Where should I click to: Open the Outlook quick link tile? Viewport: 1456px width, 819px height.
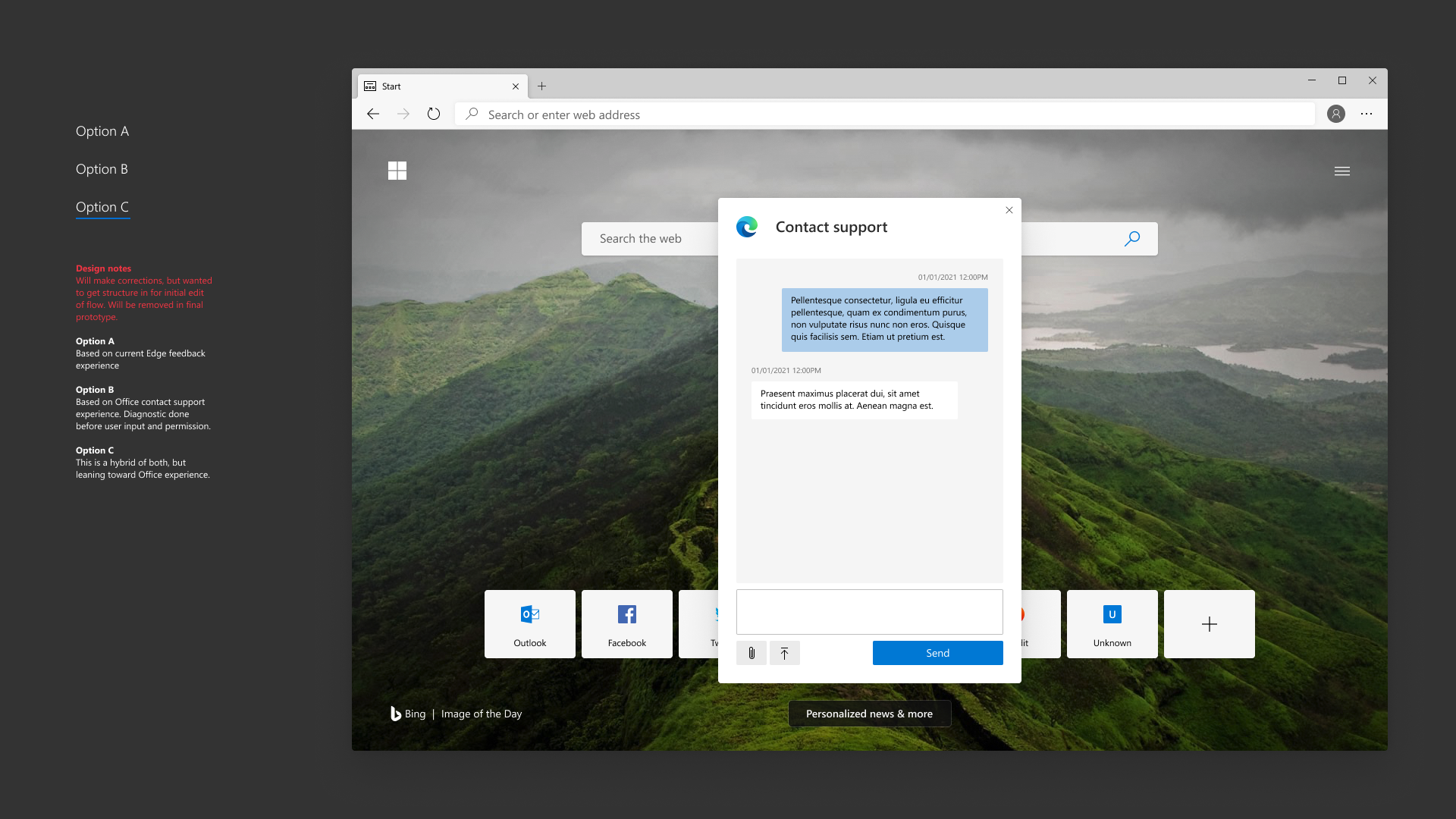pos(530,624)
